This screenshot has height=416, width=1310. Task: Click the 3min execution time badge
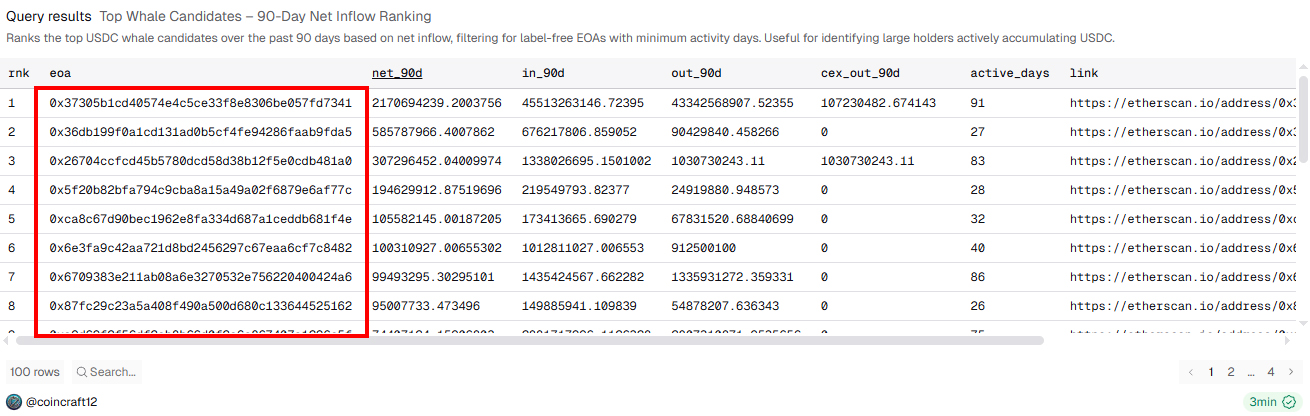pos(1264,402)
